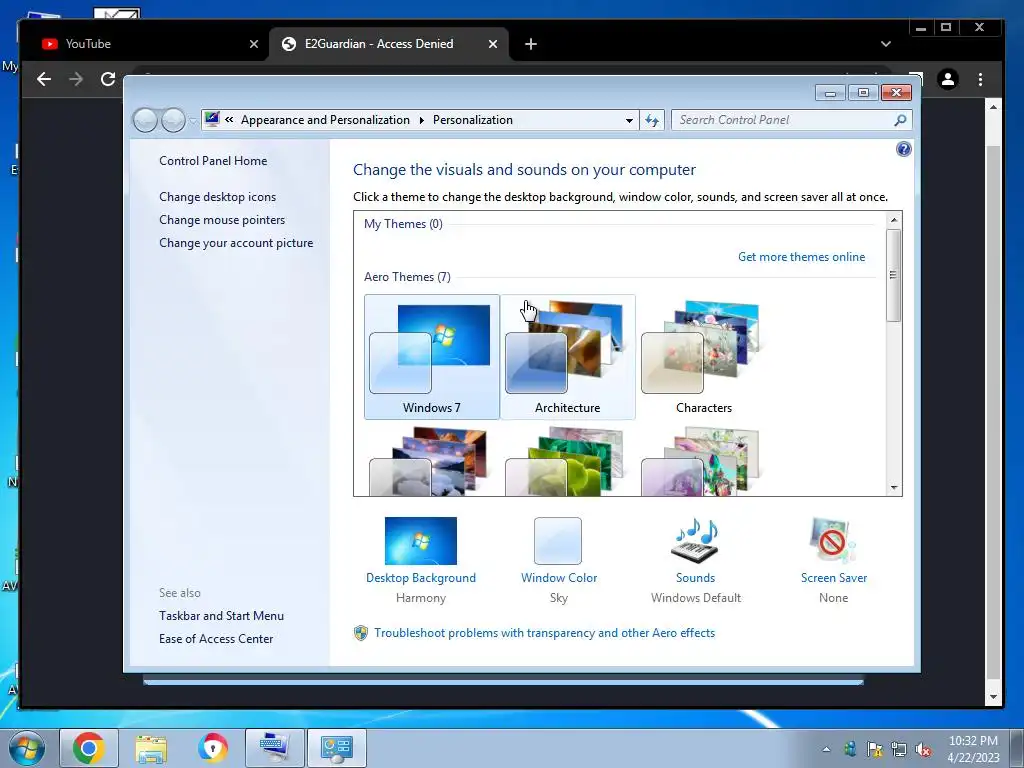Click Chrome forward arrow

pyautogui.click(x=76, y=79)
